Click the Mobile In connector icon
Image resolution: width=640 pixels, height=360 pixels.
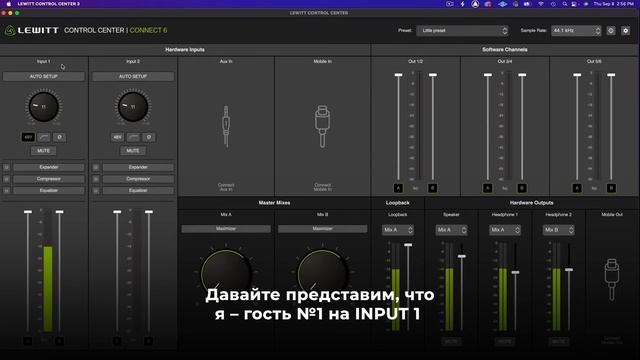[x=322, y=126]
